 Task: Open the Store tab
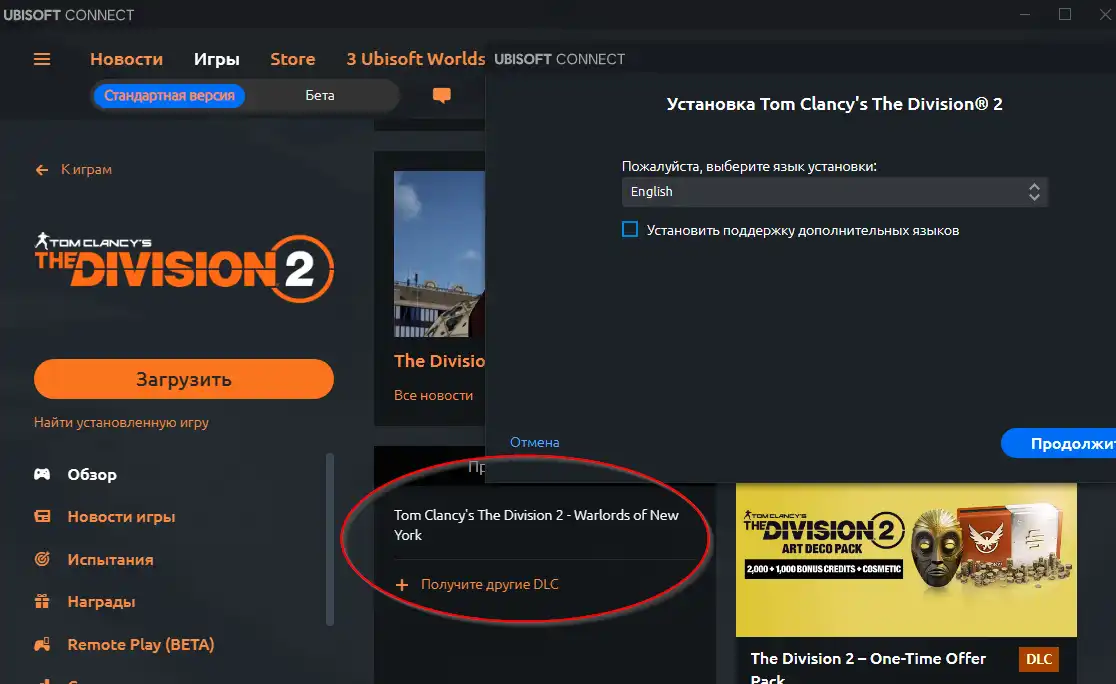(x=293, y=59)
